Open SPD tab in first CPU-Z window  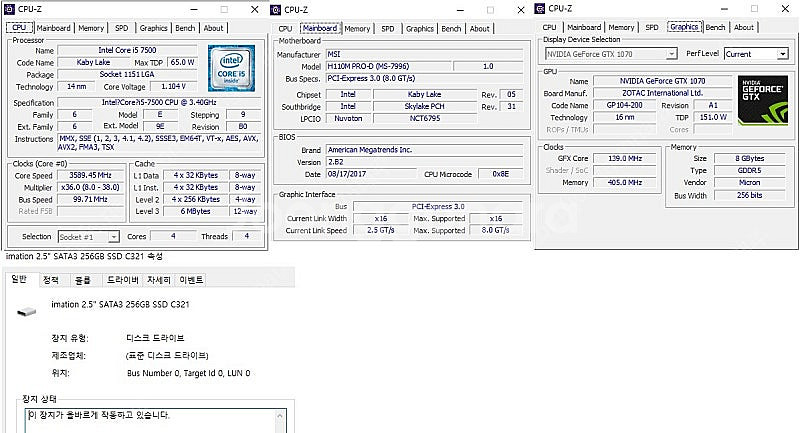pos(121,28)
